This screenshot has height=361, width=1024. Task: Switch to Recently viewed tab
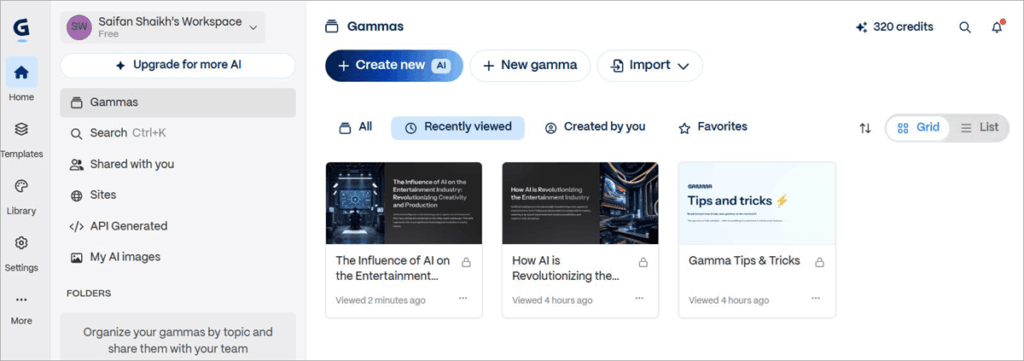(458, 127)
